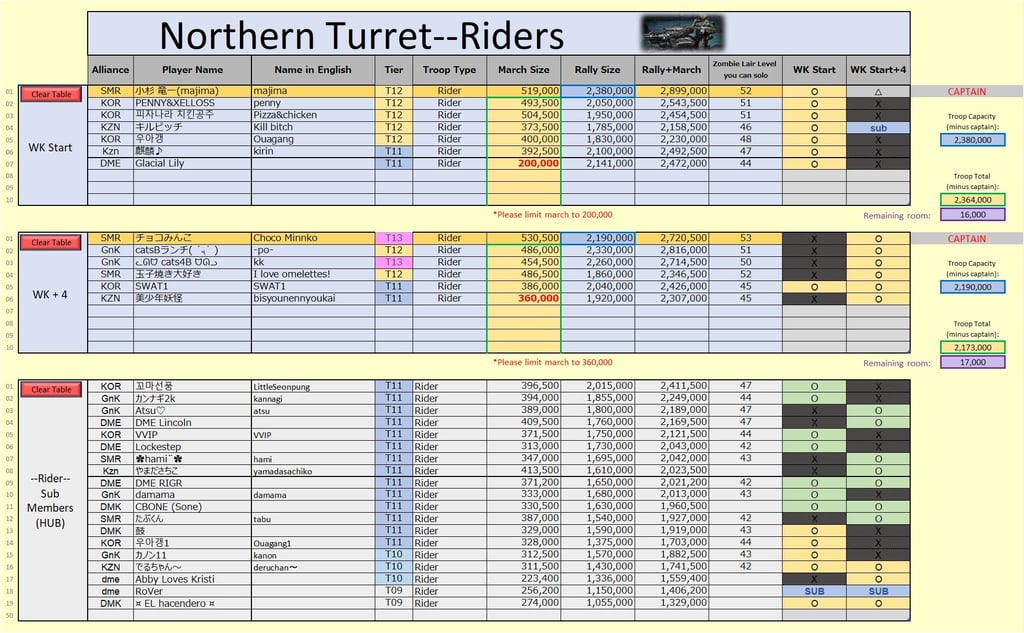Select the Alliance column header
The width and height of the screenshot is (1024, 633).
110,70
